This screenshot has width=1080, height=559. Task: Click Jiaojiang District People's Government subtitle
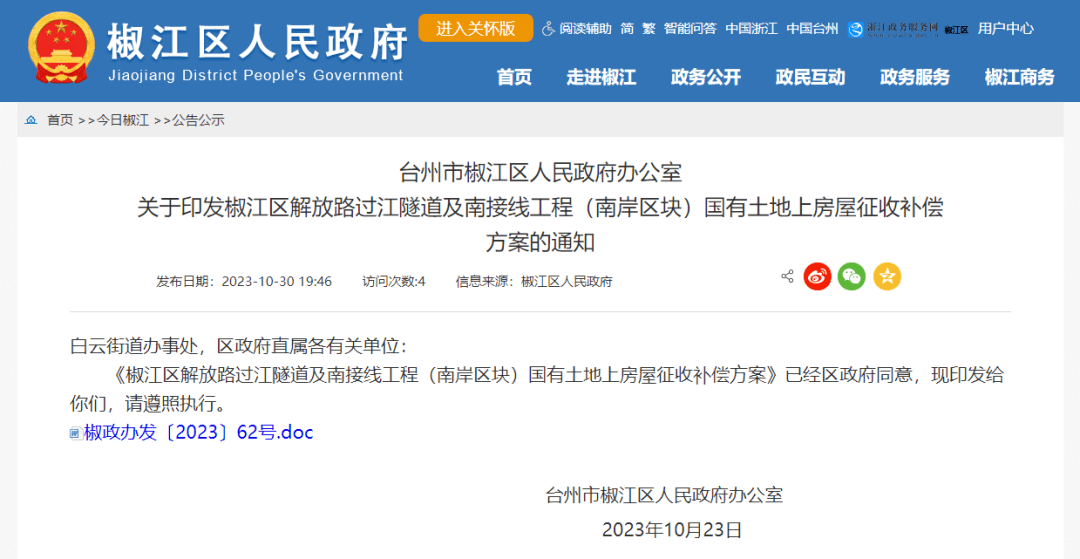click(x=256, y=76)
